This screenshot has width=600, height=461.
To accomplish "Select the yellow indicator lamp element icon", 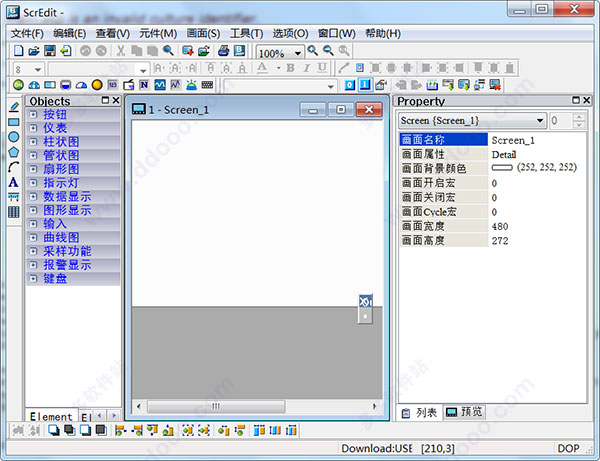I will 97,85.
